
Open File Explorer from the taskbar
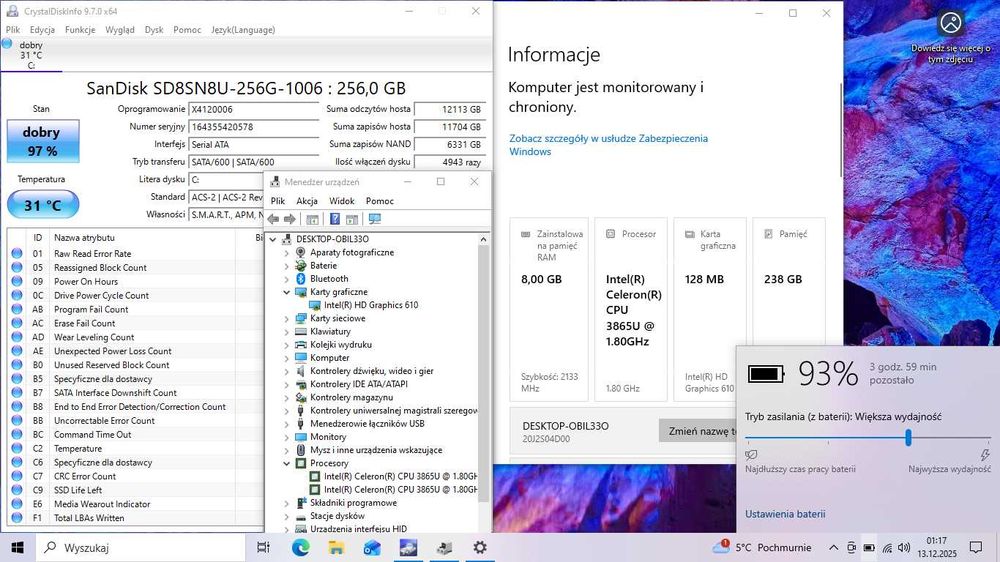point(336,547)
